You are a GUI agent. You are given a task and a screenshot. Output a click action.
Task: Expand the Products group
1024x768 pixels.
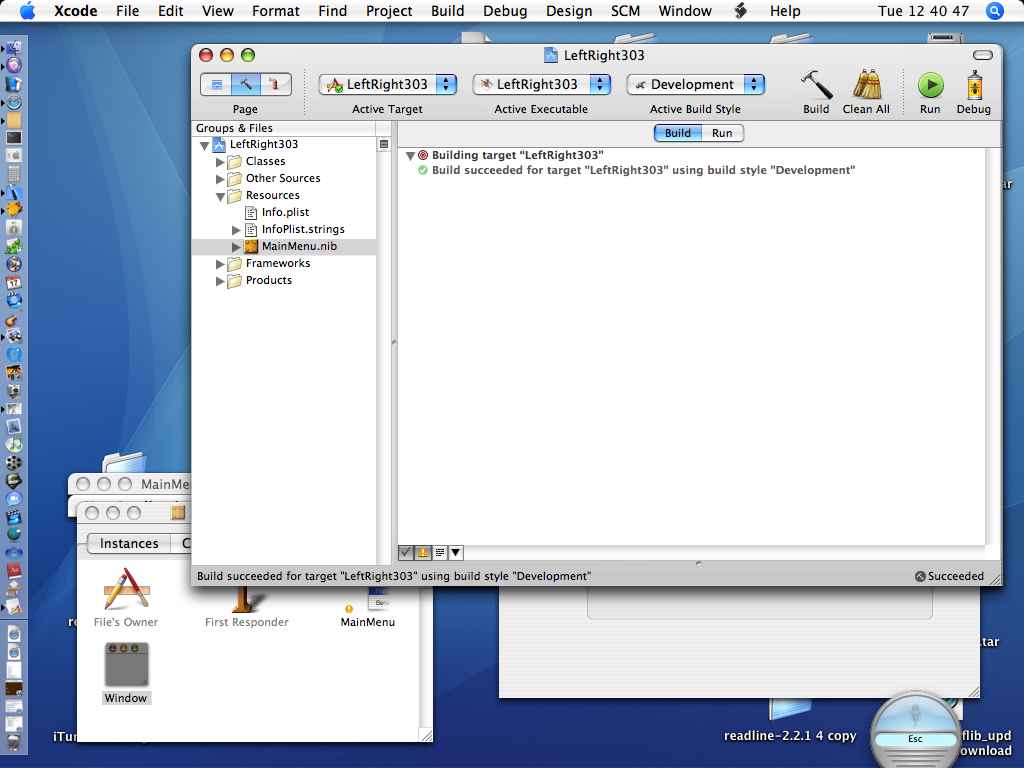(x=220, y=281)
